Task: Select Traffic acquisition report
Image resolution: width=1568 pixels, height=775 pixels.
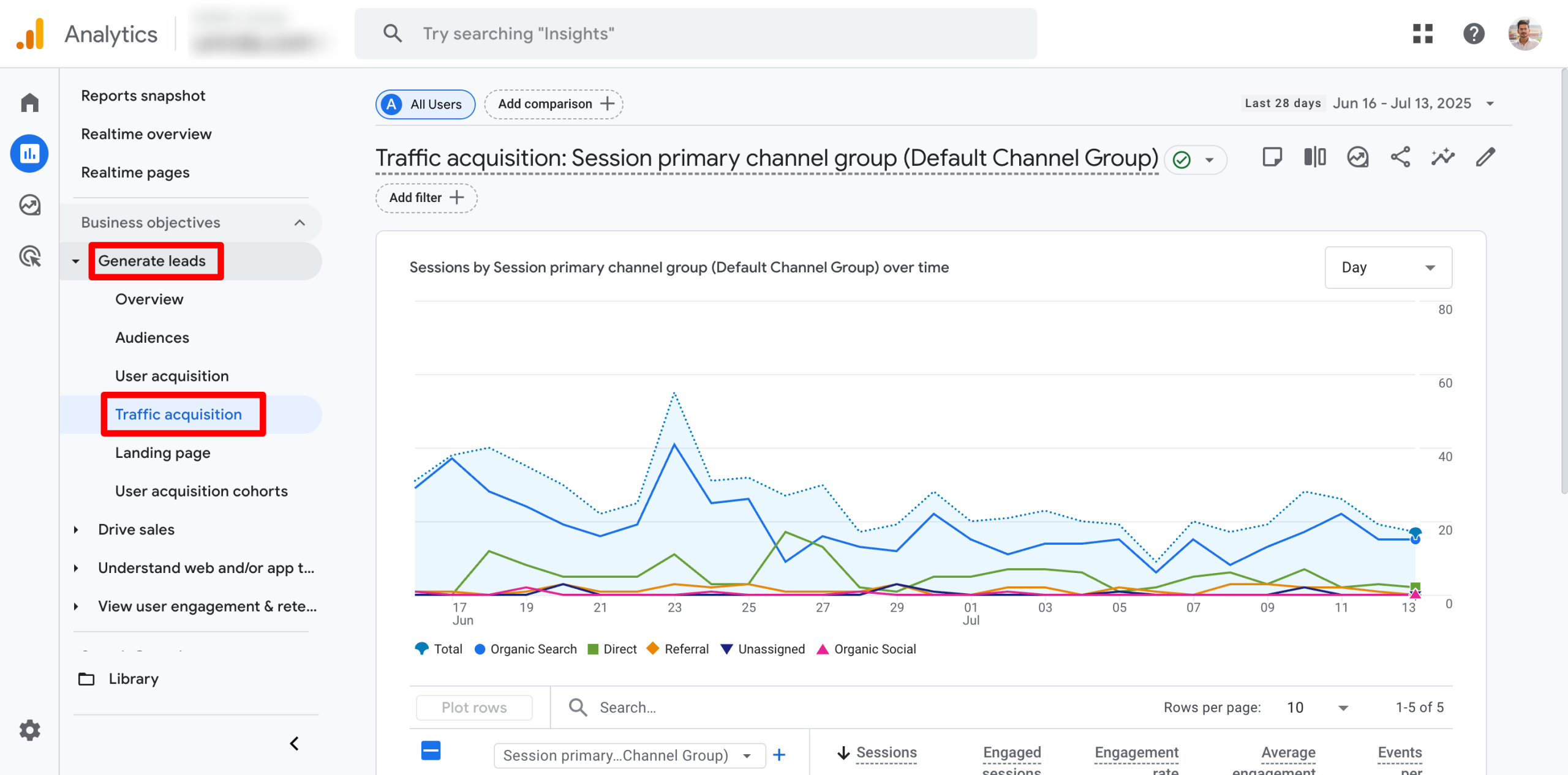Action: [x=178, y=414]
